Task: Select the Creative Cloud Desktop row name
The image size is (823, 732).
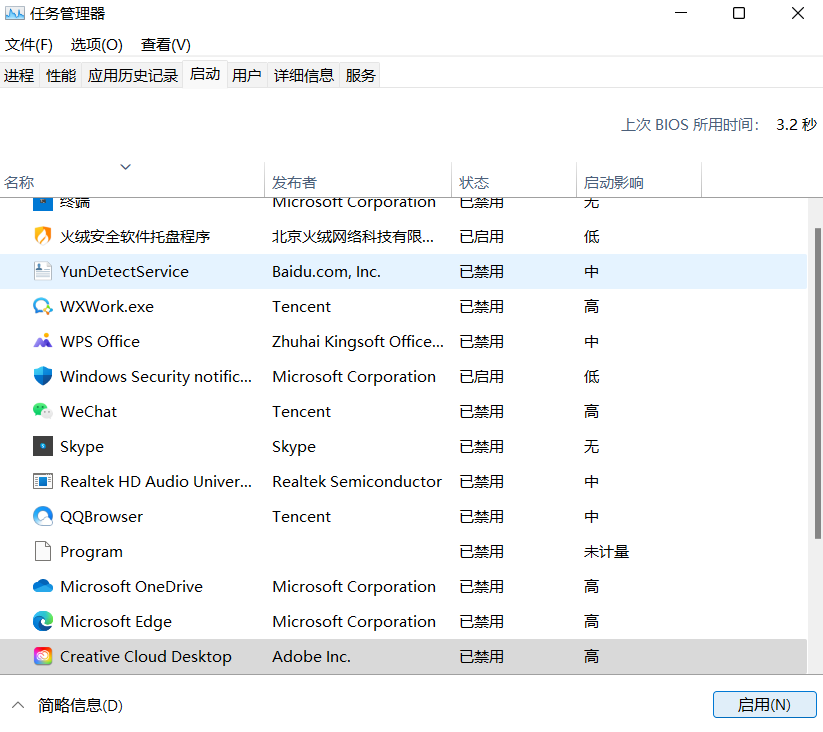Action: tap(145, 656)
